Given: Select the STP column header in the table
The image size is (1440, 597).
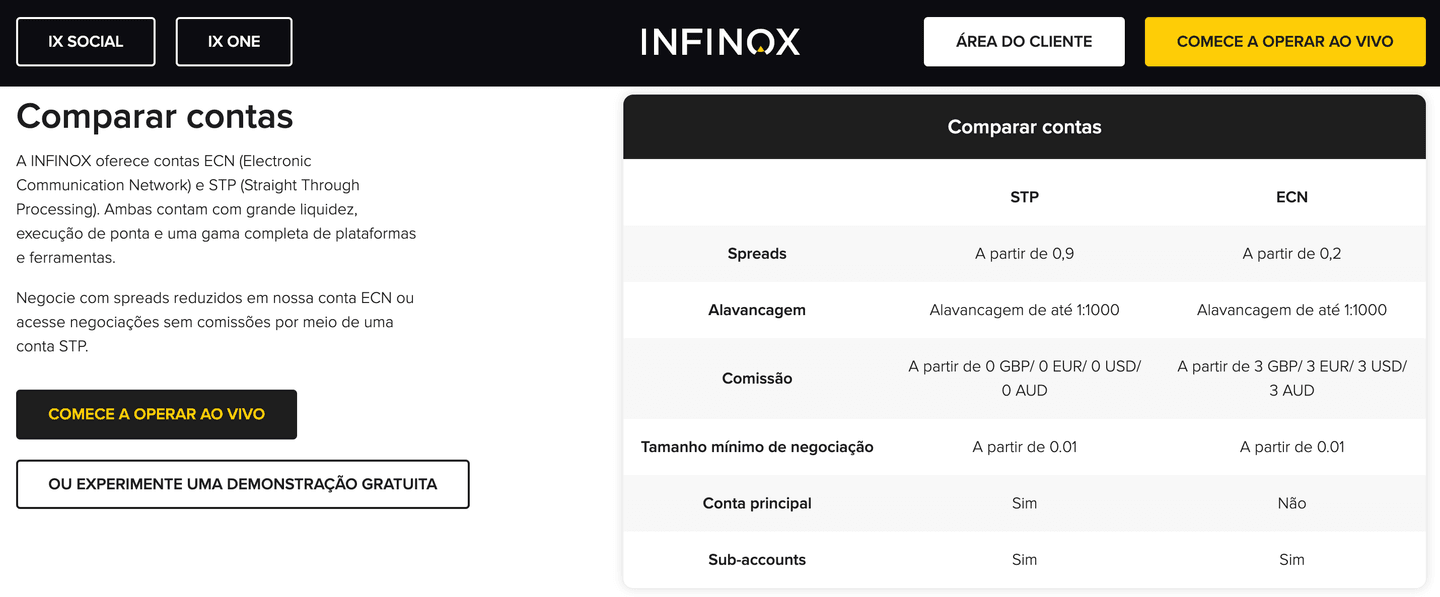Looking at the screenshot, I should [1024, 197].
